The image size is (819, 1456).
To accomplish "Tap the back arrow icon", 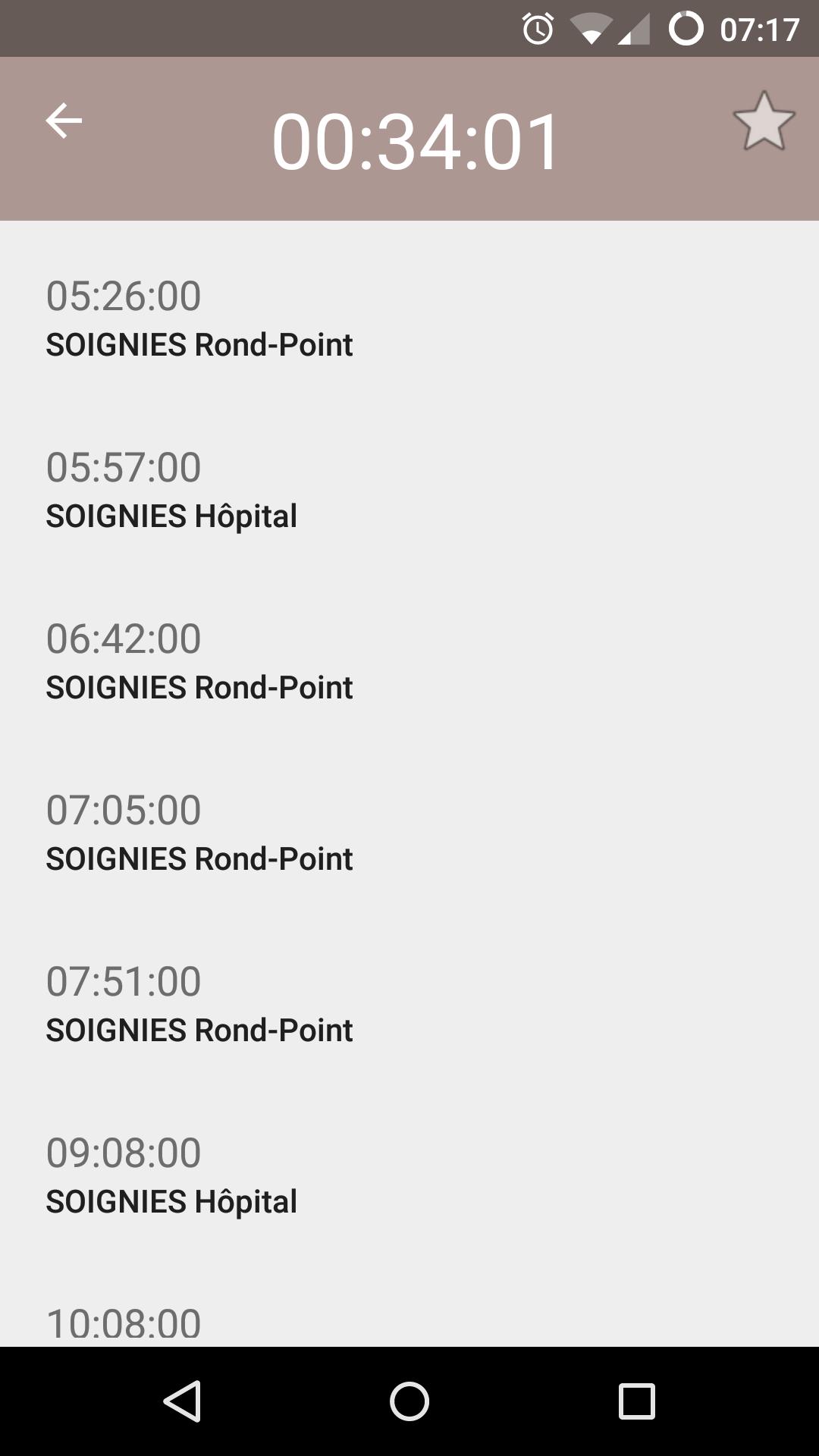I will pos(64,121).
